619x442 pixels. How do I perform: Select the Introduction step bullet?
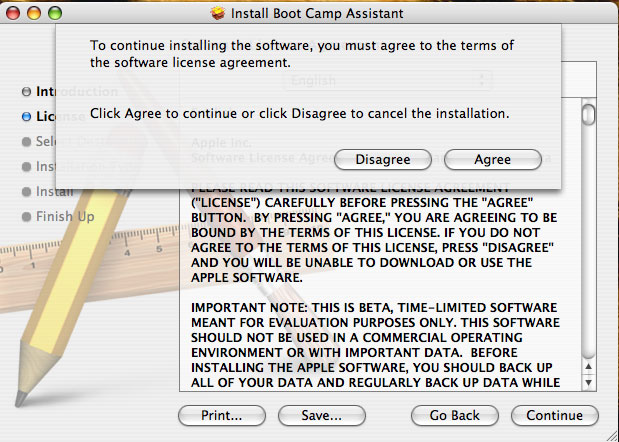pos(26,91)
